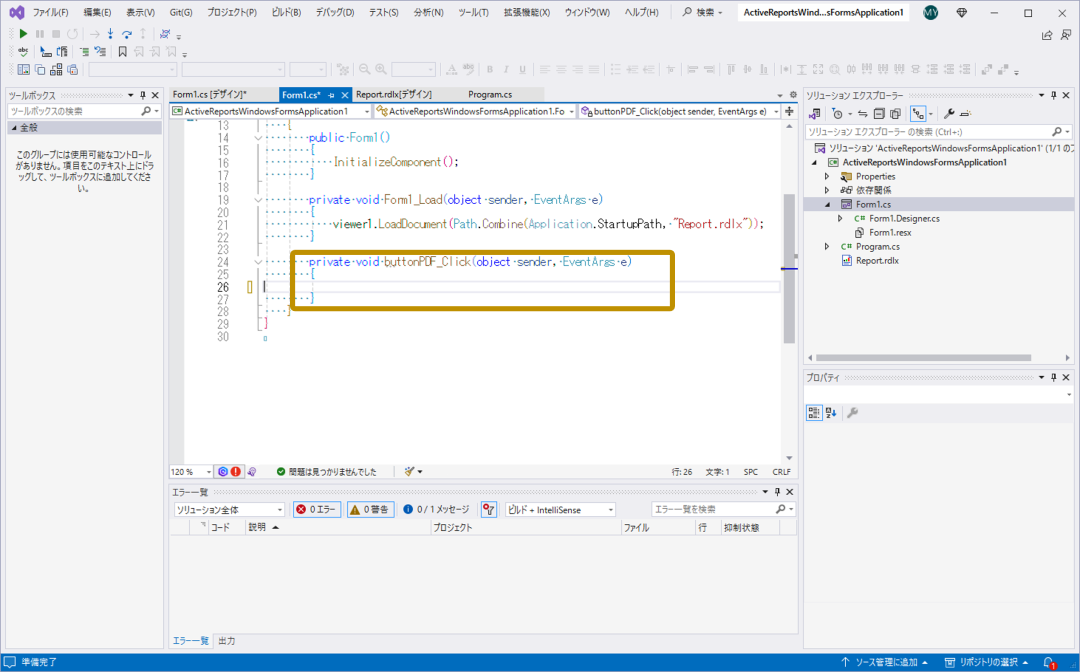Switch to the Form1.cs [Design] tab
The width and height of the screenshot is (1080, 672).
pos(209,94)
